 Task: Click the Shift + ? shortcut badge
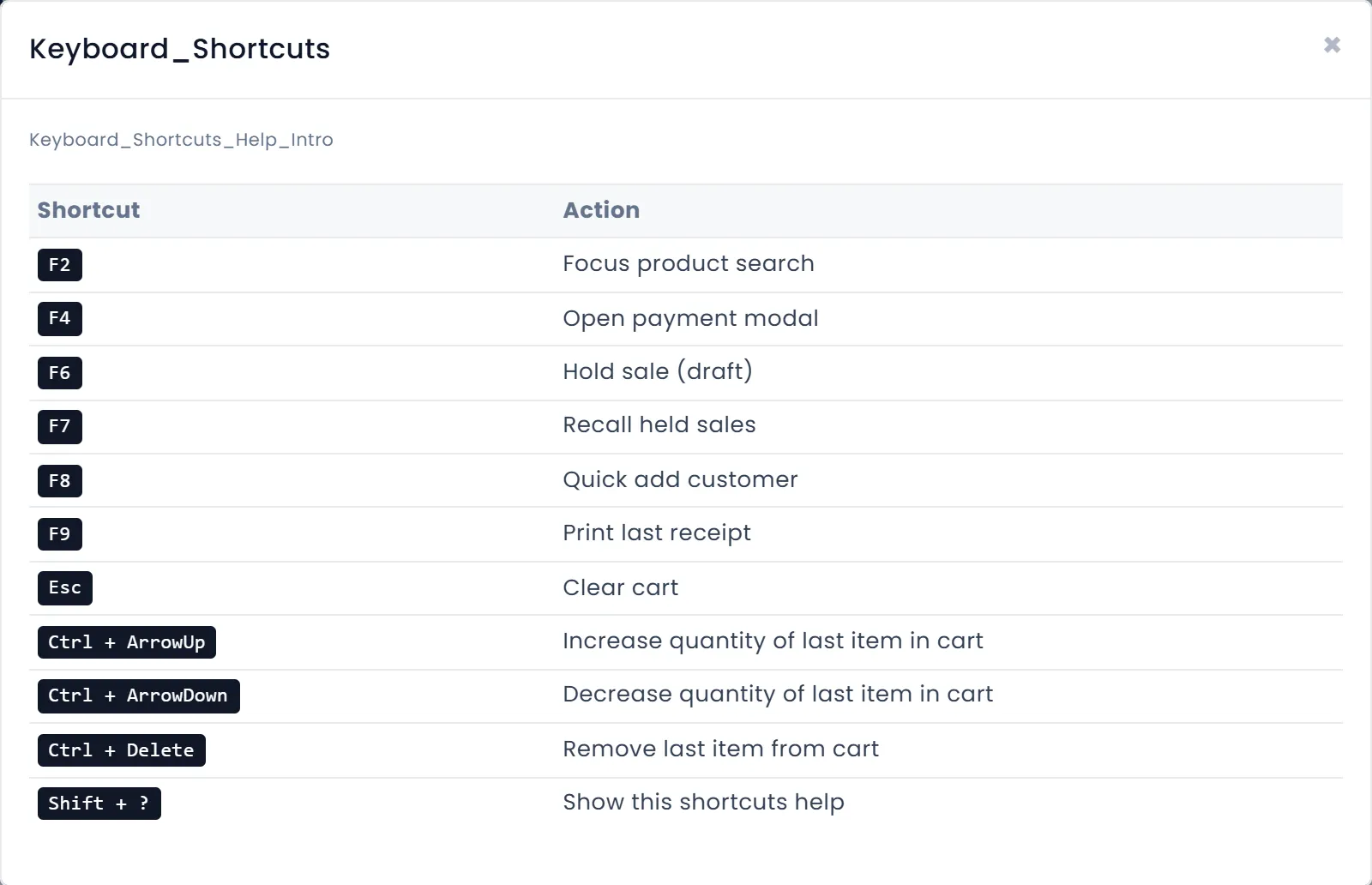(99, 804)
